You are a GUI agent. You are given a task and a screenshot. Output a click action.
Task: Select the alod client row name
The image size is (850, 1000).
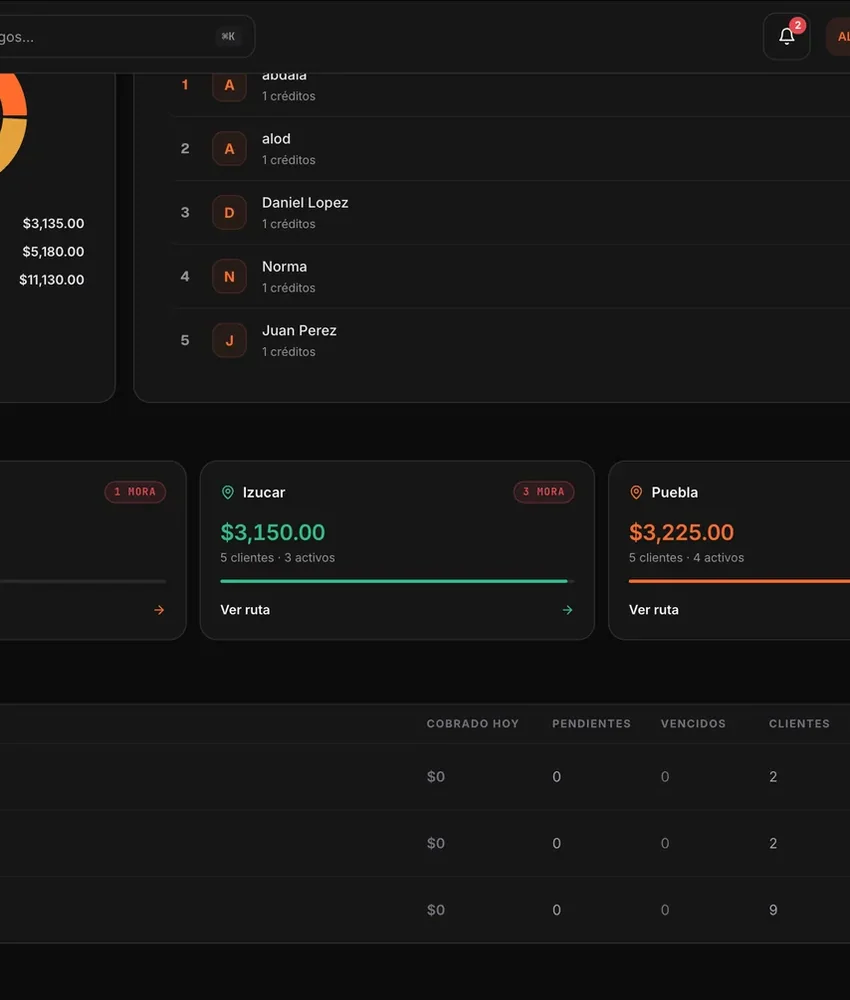pos(276,139)
